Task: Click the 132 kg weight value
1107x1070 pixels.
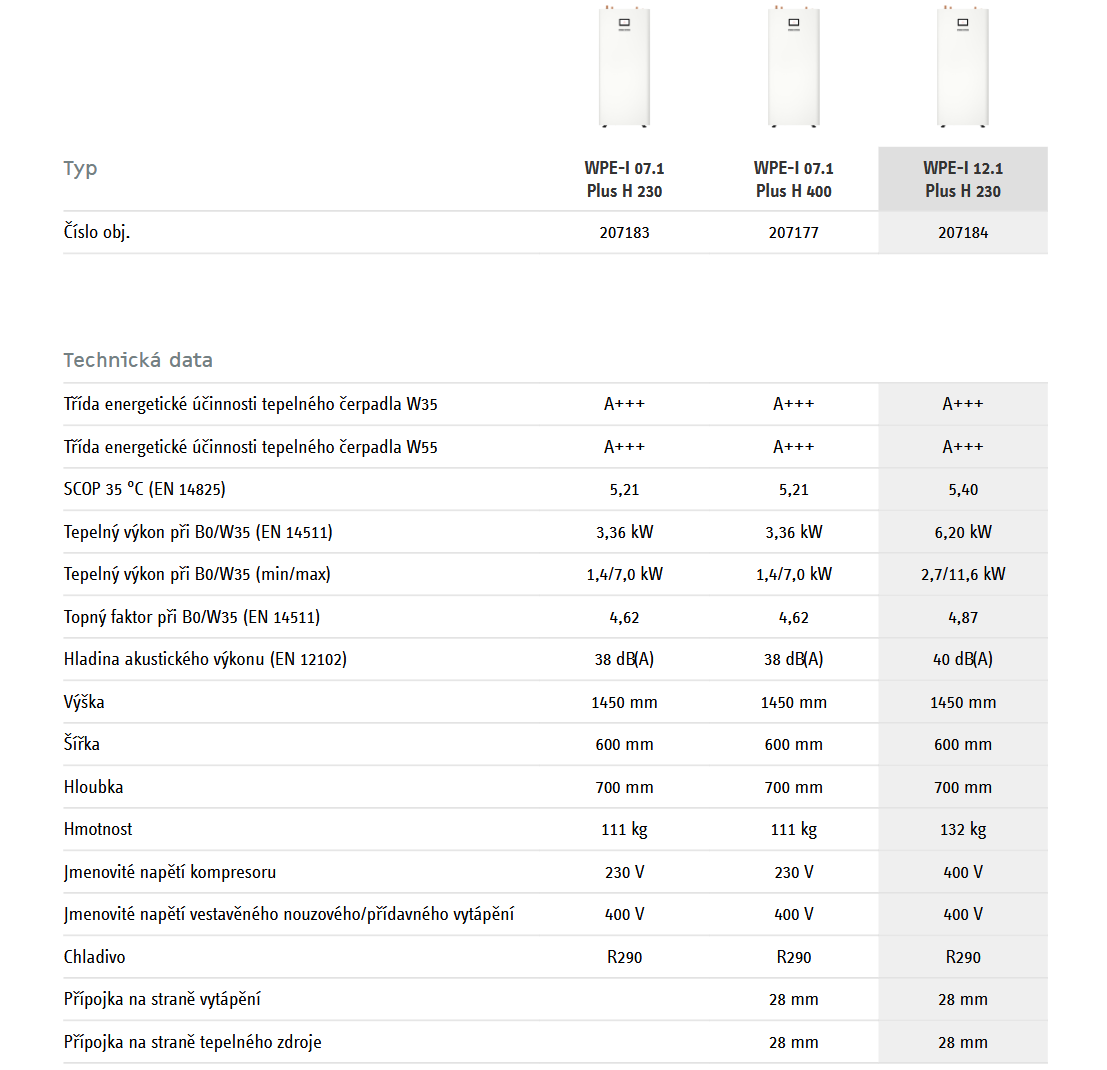Action: pos(963,829)
